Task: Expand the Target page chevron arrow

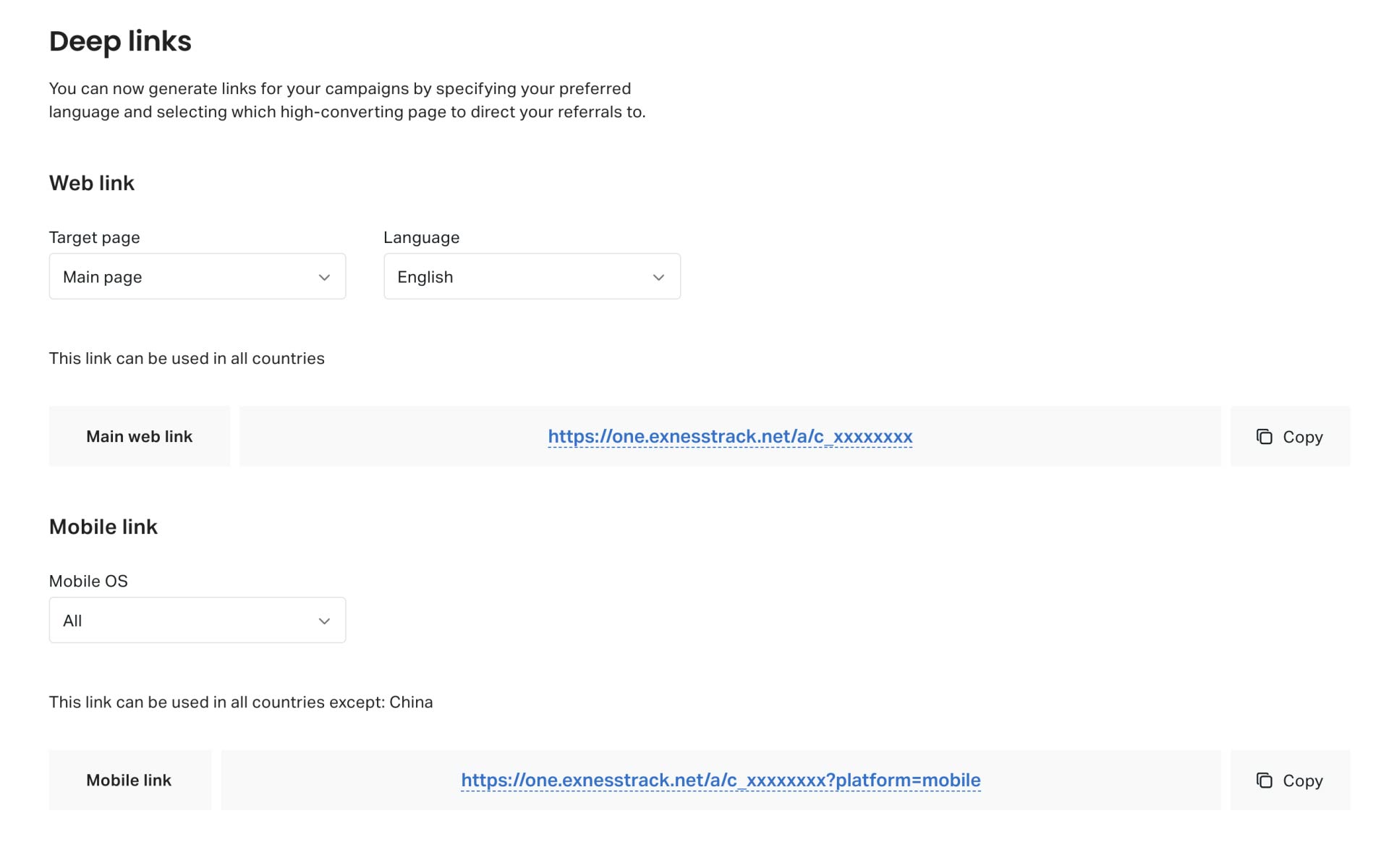Action: point(324,277)
